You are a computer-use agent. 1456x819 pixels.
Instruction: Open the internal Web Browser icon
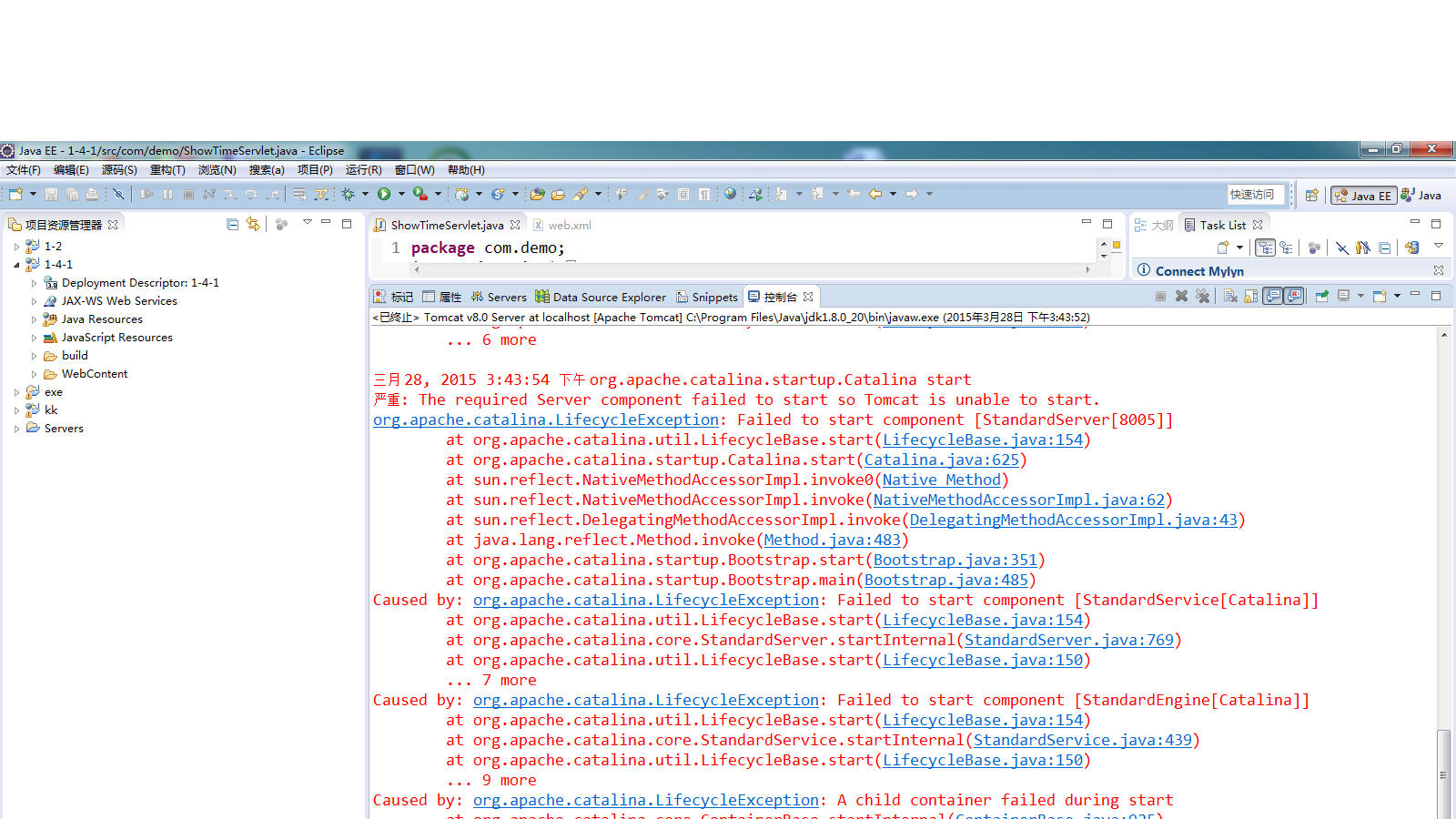730,194
